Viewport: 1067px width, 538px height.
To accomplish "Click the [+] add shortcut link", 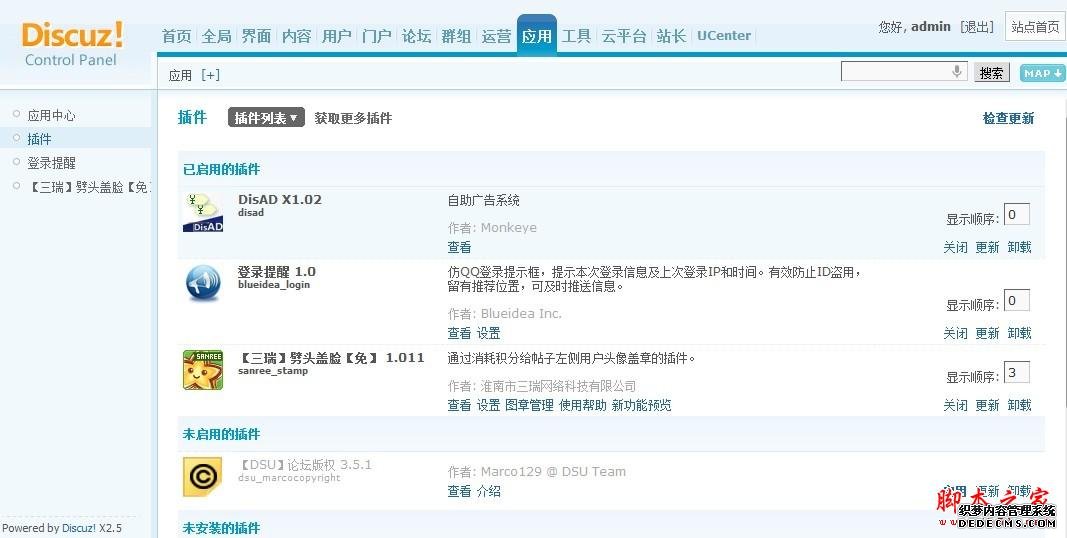I will pyautogui.click(x=210, y=75).
